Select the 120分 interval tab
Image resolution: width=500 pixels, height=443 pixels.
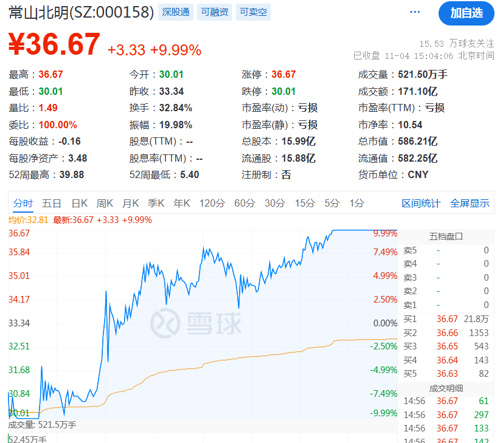(x=212, y=203)
